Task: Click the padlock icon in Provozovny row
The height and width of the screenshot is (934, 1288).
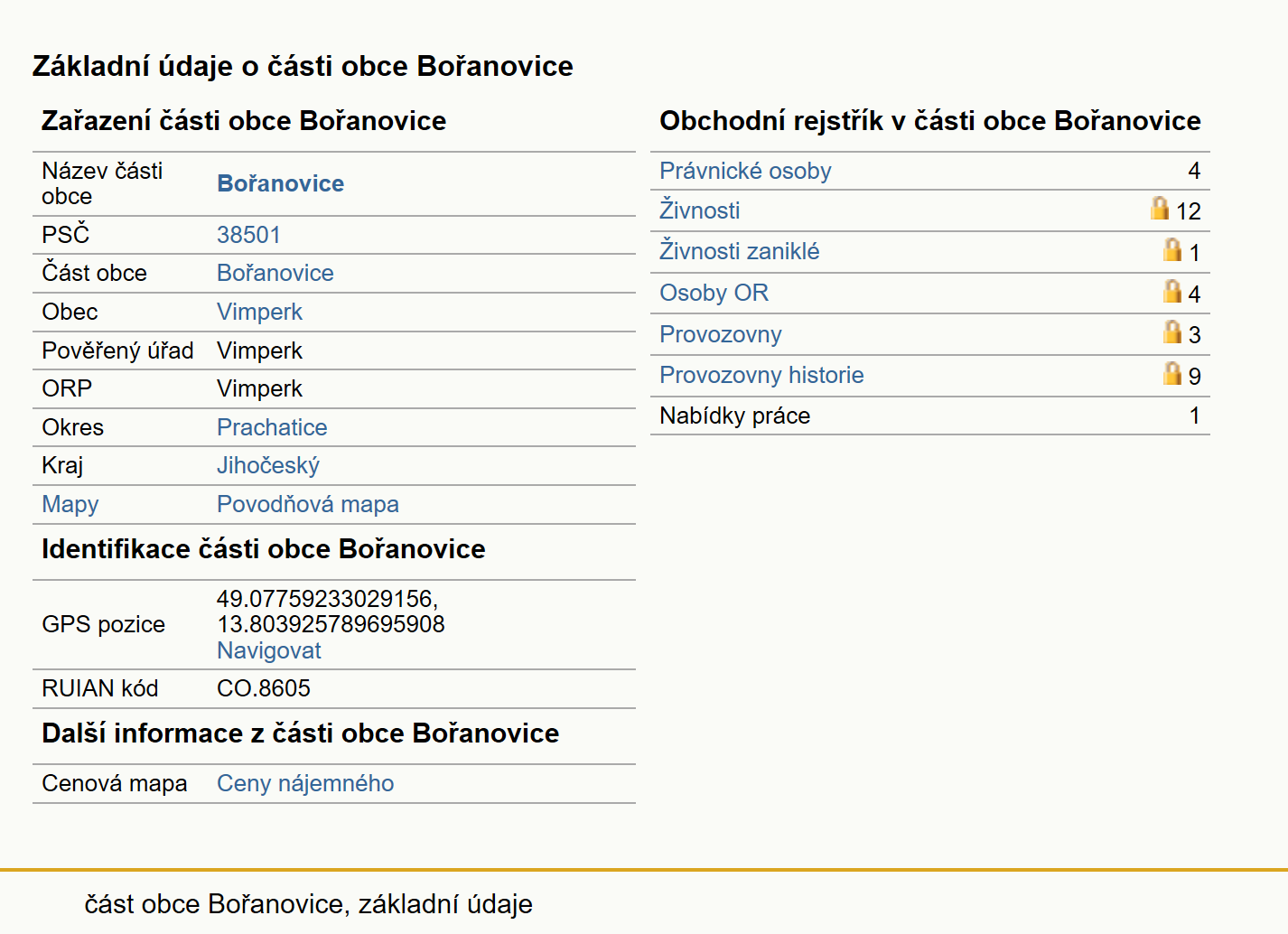Action: click(1172, 332)
